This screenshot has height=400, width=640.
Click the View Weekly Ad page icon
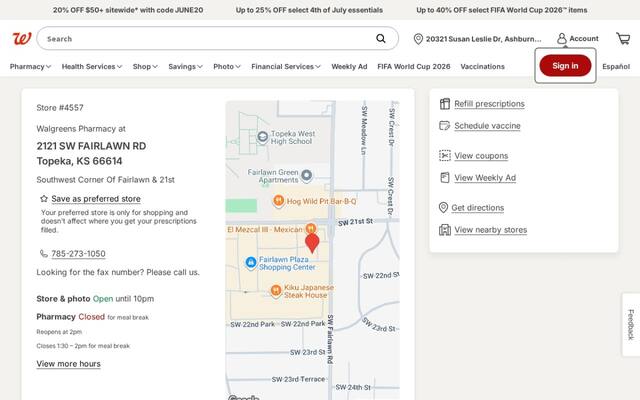point(444,178)
